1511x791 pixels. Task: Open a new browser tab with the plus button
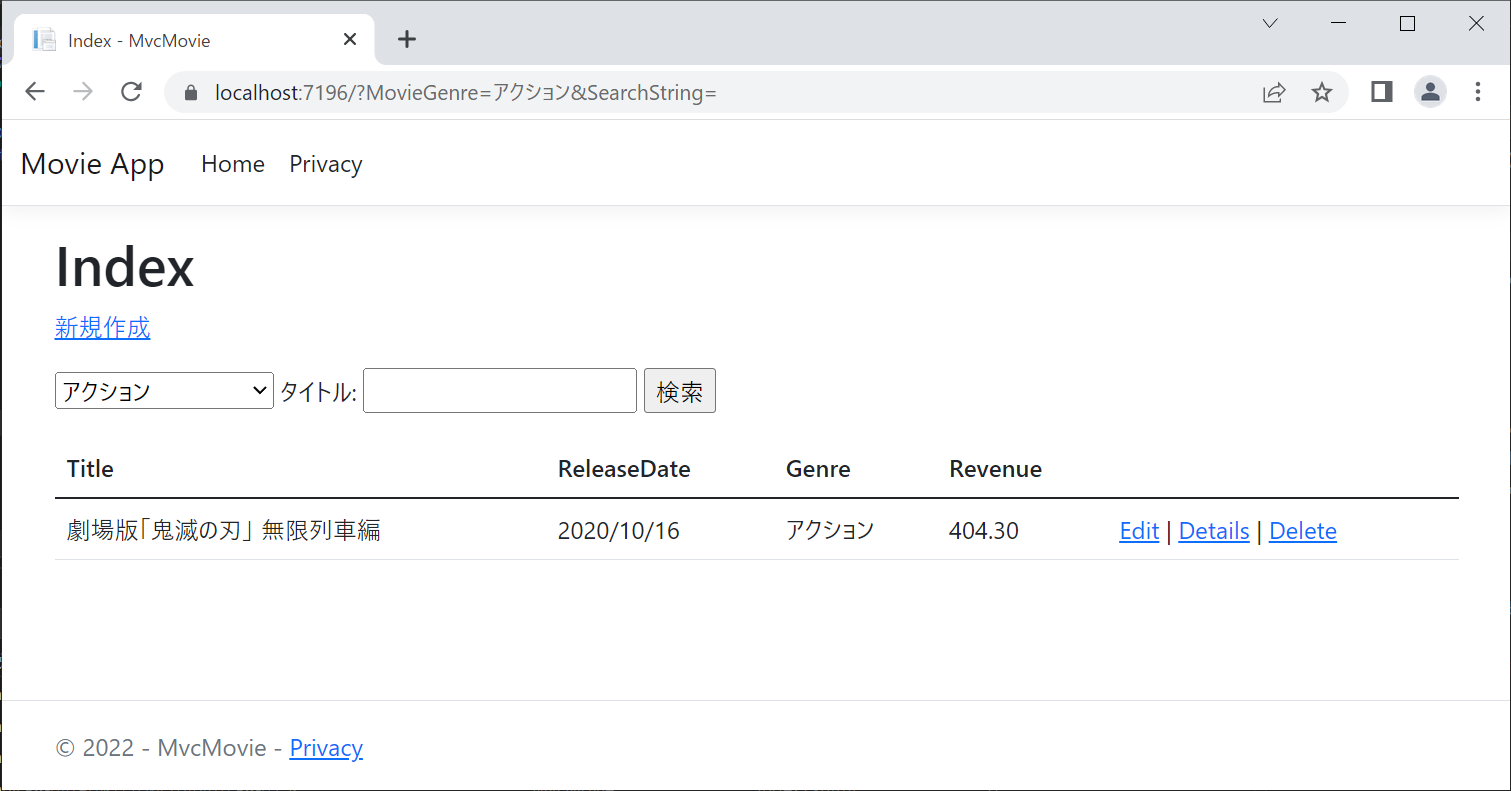pyautogui.click(x=406, y=39)
